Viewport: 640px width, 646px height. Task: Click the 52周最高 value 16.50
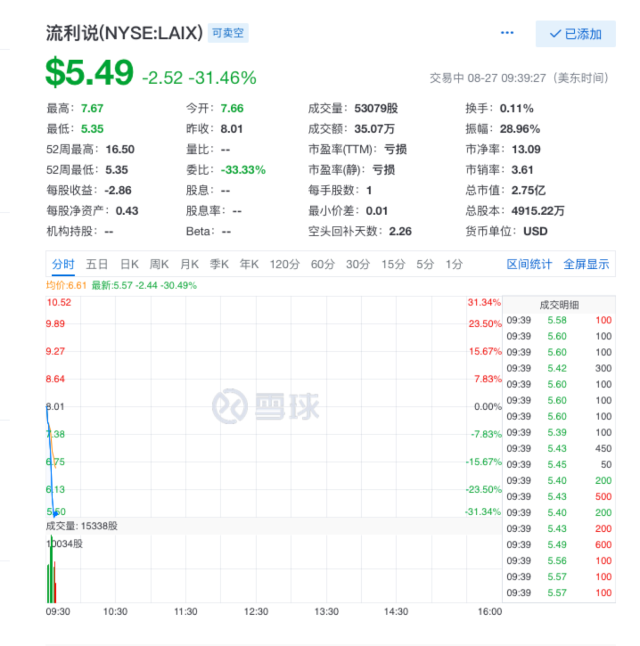(120, 149)
